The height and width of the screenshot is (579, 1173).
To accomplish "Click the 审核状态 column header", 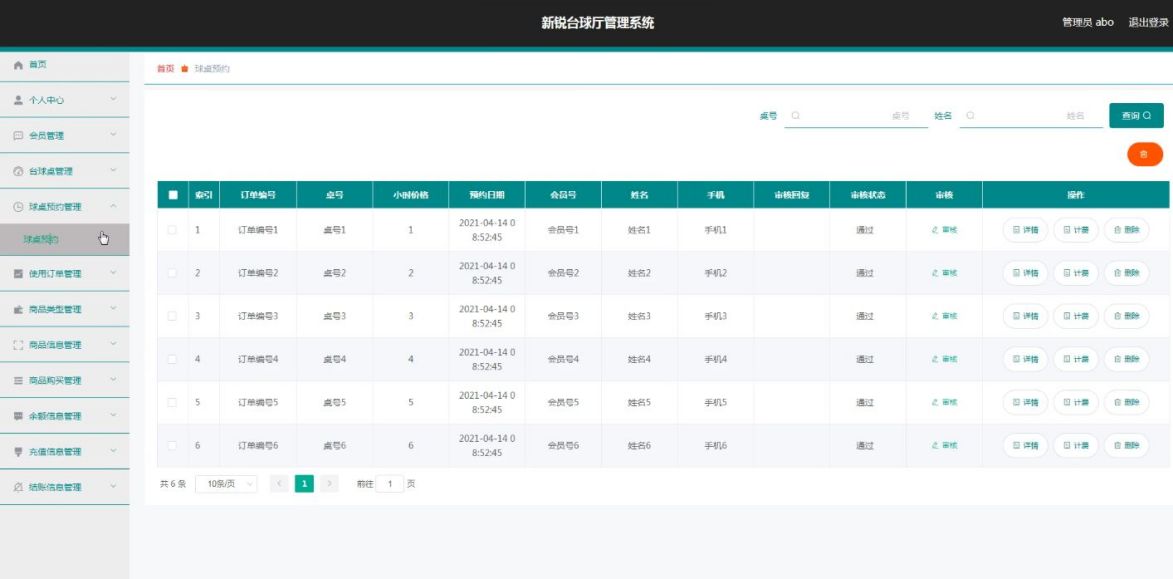I will [868, 195].
